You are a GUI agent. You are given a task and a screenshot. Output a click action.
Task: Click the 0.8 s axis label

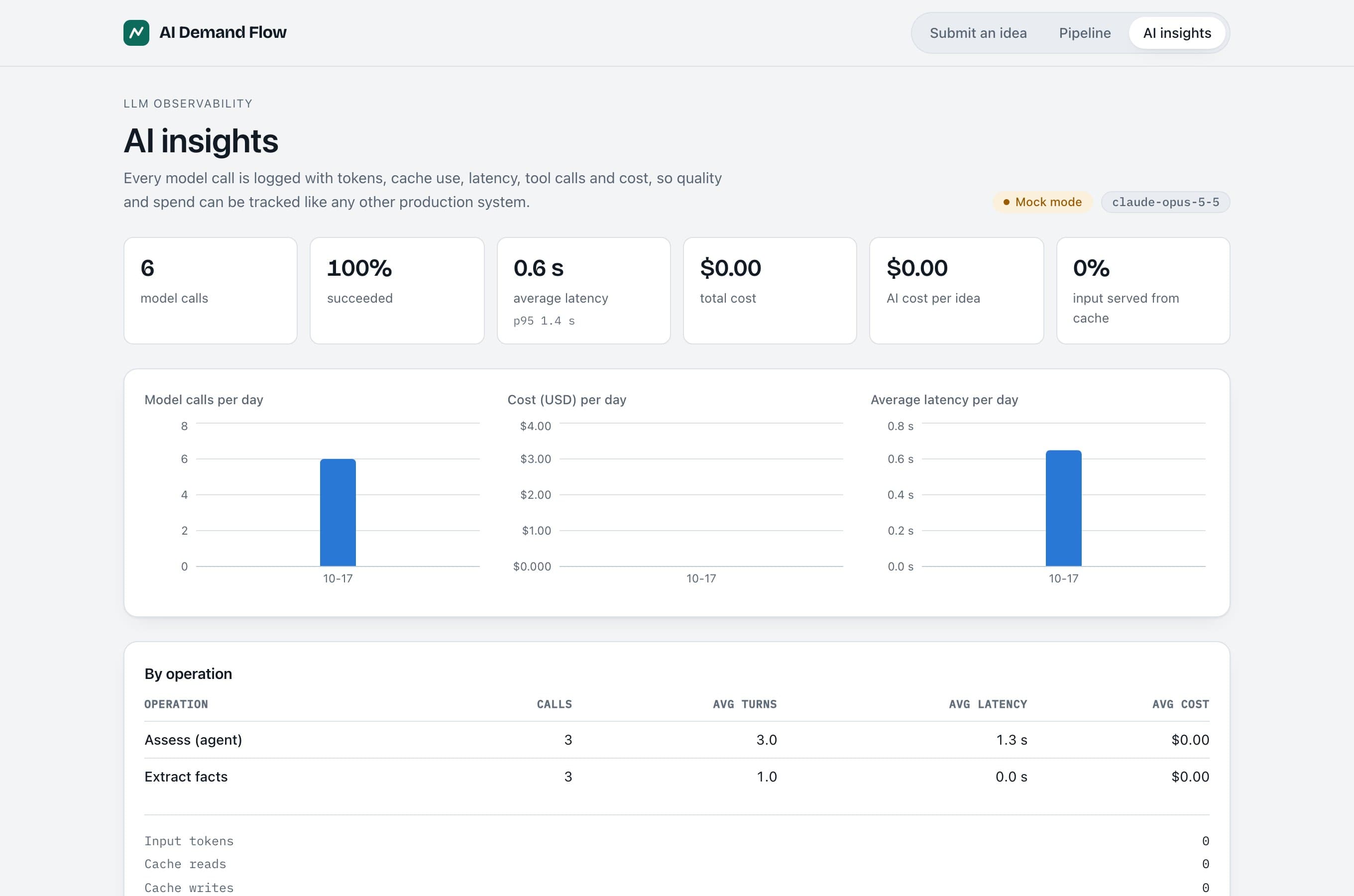(x=900, y=426)
